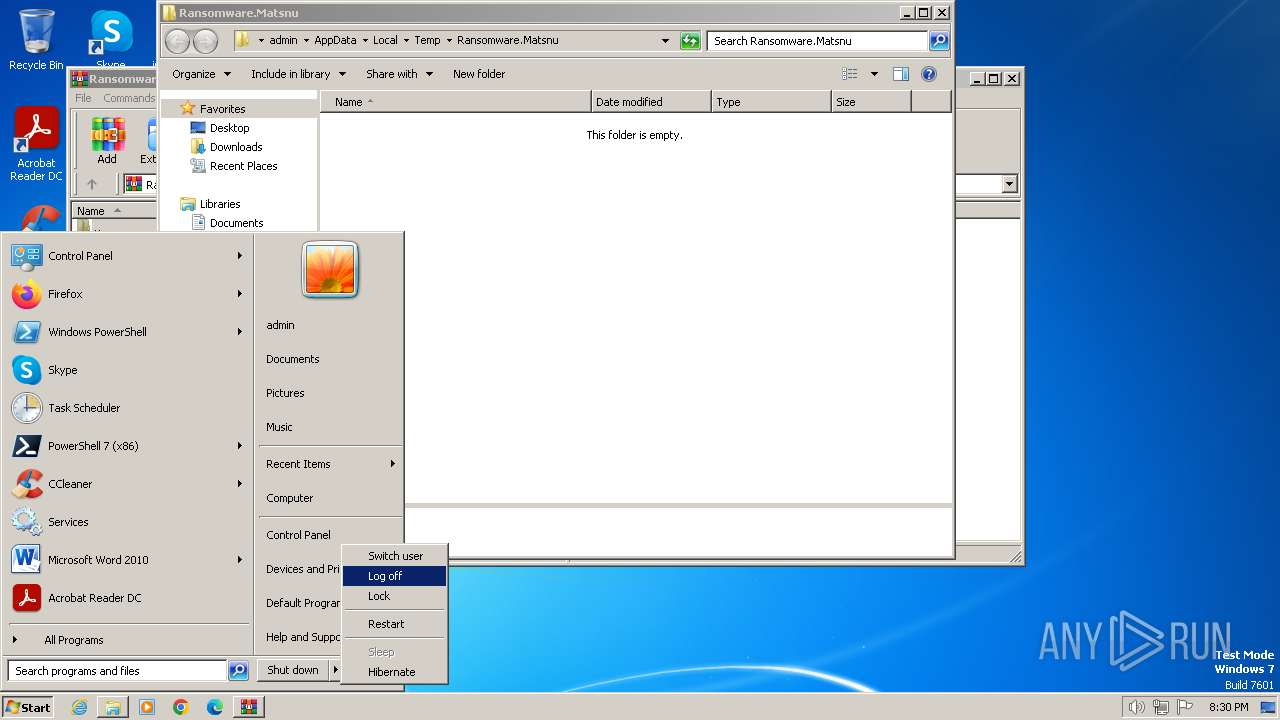Choose Restart from the shutdown menu
This screenshot has width=1280, height=720.
394,624
